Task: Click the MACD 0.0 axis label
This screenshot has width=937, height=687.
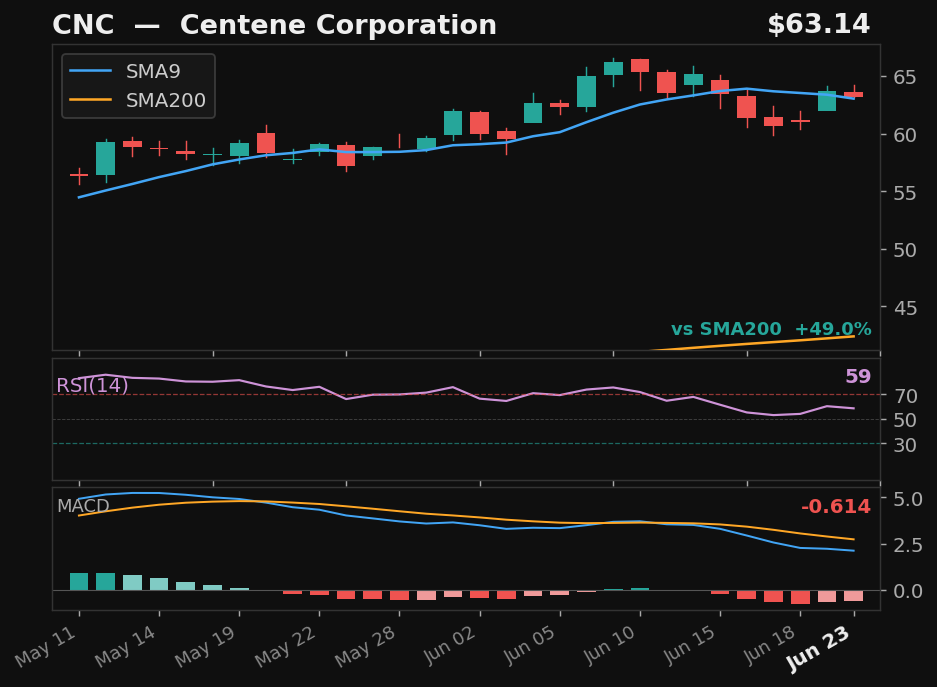Action: tap(908, 591)
